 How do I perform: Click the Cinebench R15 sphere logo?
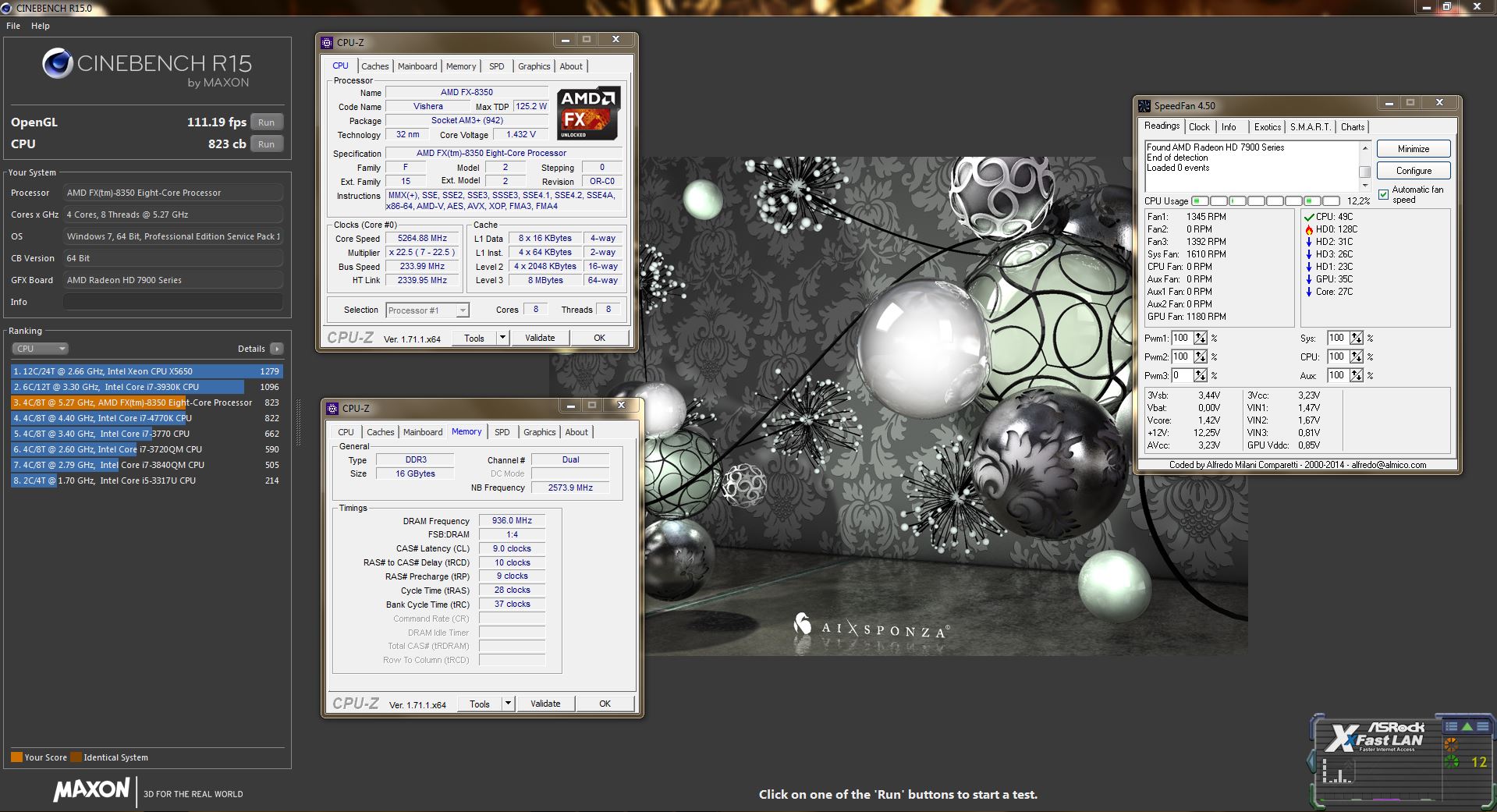click(58, 63)
